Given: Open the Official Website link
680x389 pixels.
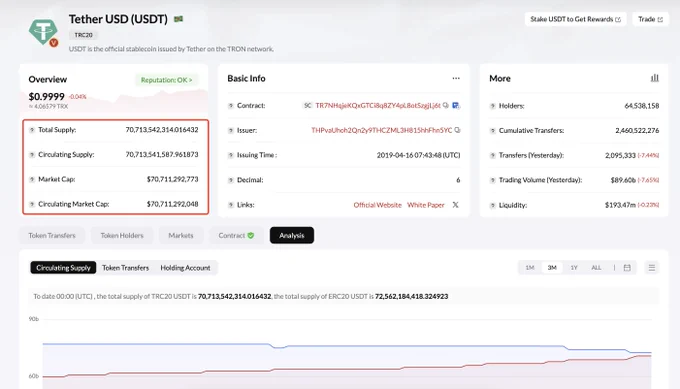Looking at the screenshot, I should click(377, 205).
